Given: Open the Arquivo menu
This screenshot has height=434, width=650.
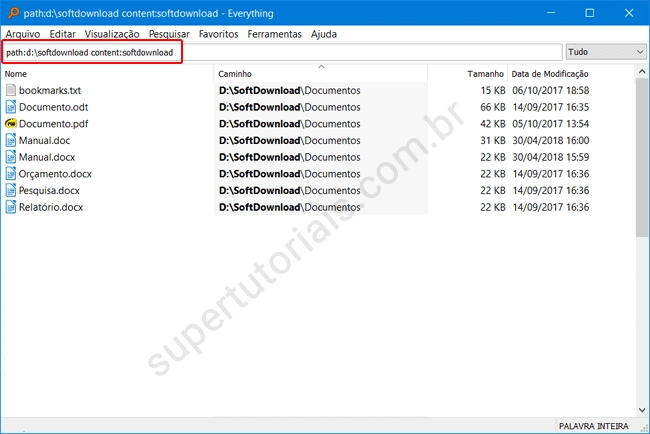Looking at the screenshot, I should point(23,33).
